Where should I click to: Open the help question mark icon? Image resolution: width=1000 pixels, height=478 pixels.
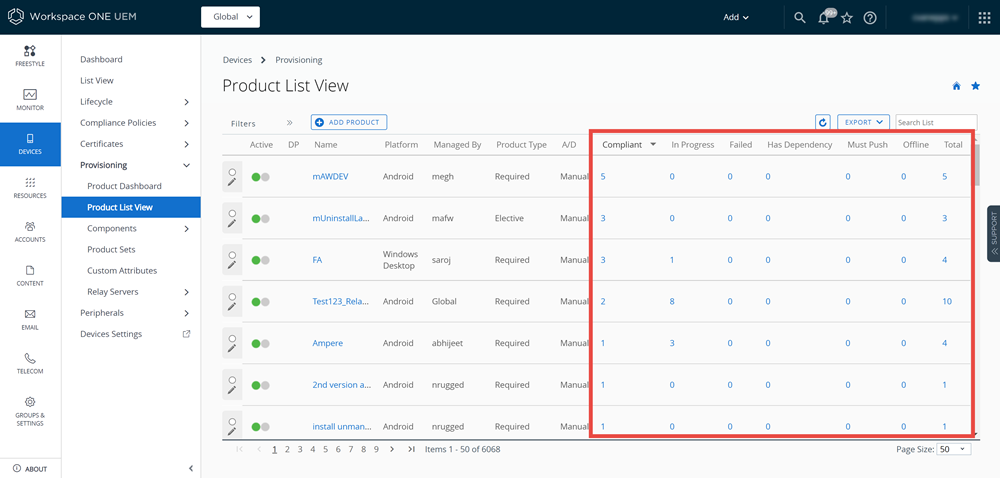pos(870,18)
